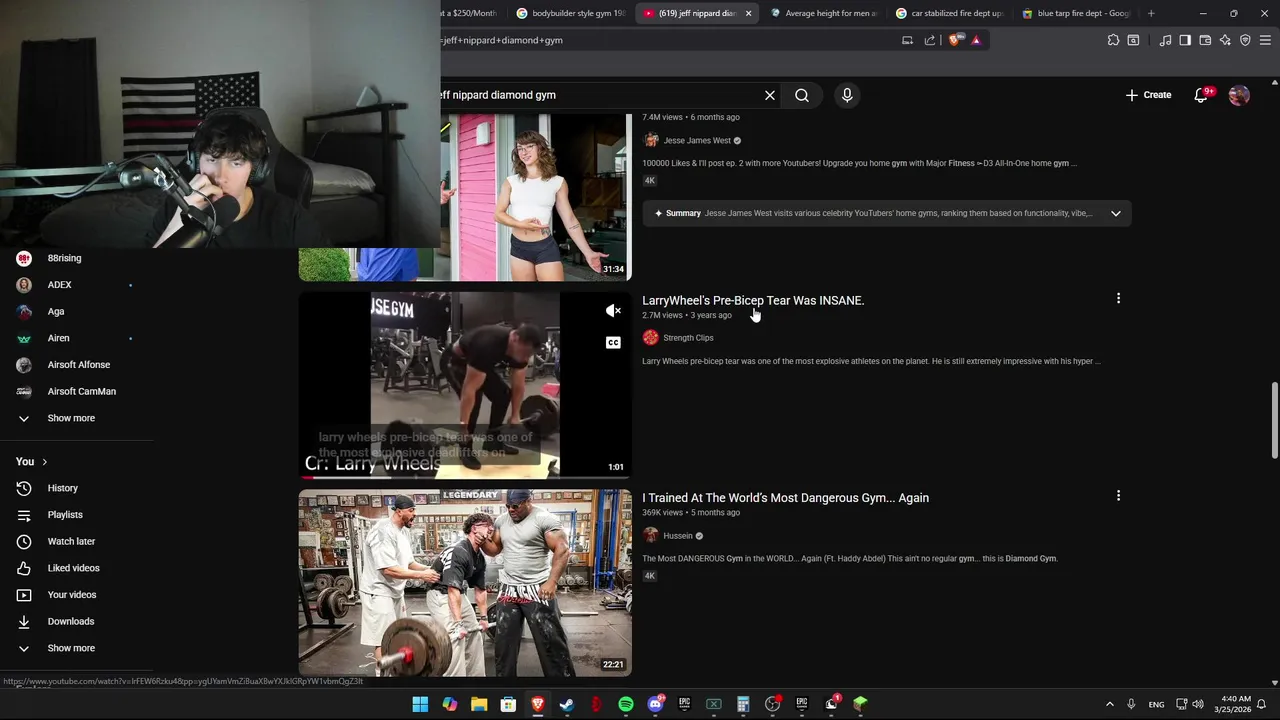Open the 88rising subscription channel
This screenshot has width=1280, height=720.
(x=64, y=258)
